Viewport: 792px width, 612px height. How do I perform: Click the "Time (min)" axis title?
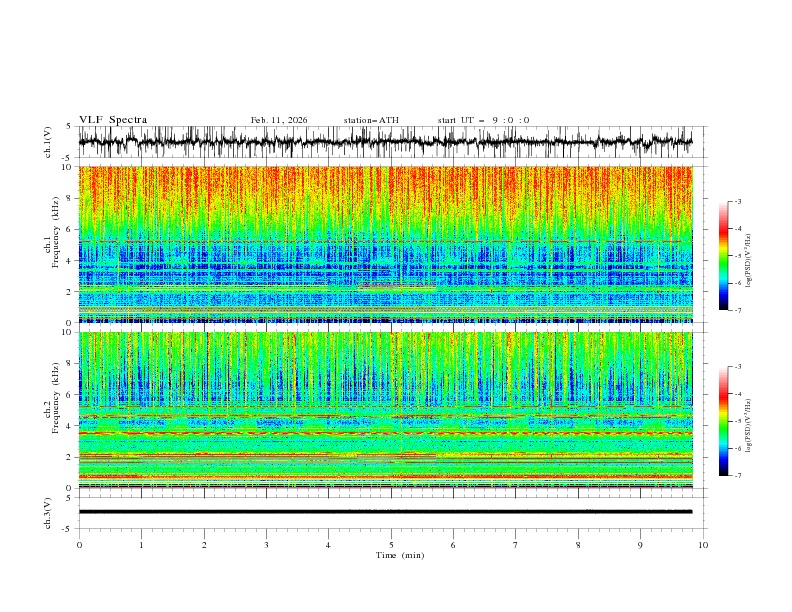[400, 555]
